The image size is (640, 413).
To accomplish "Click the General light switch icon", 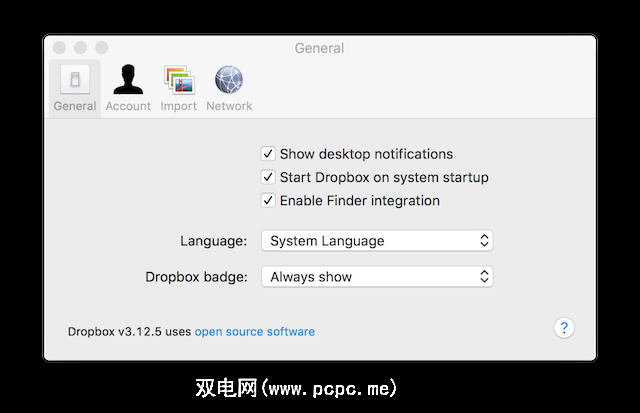I will [x=75, y=80].
